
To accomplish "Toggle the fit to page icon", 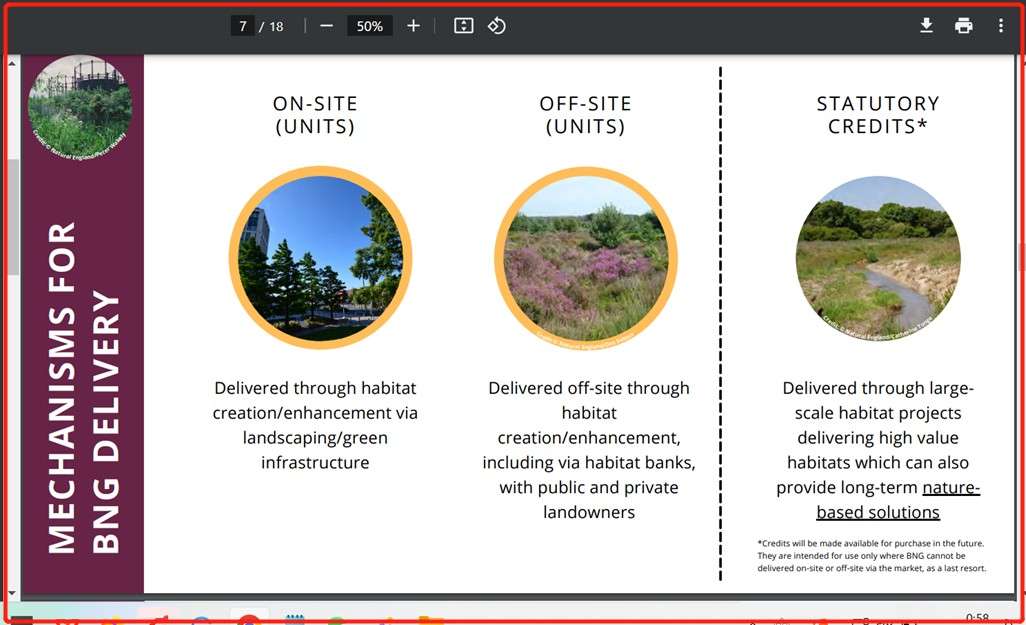I will [463, 26].
